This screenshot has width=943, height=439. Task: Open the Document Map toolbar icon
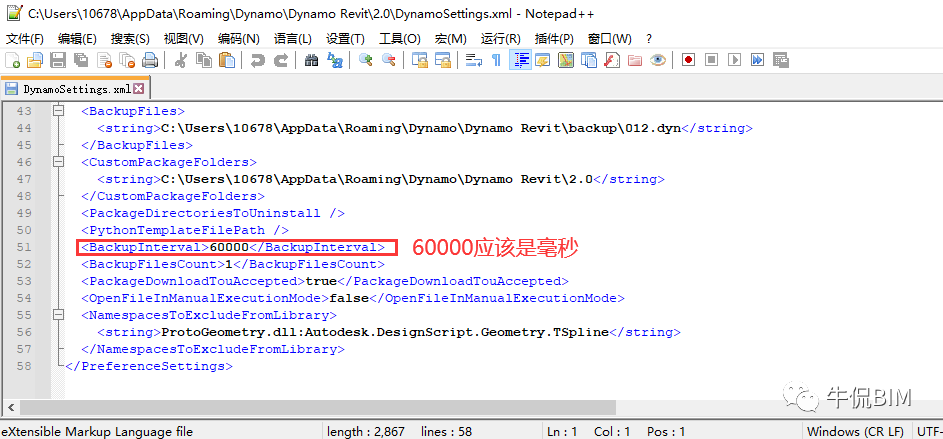point(566,60)
